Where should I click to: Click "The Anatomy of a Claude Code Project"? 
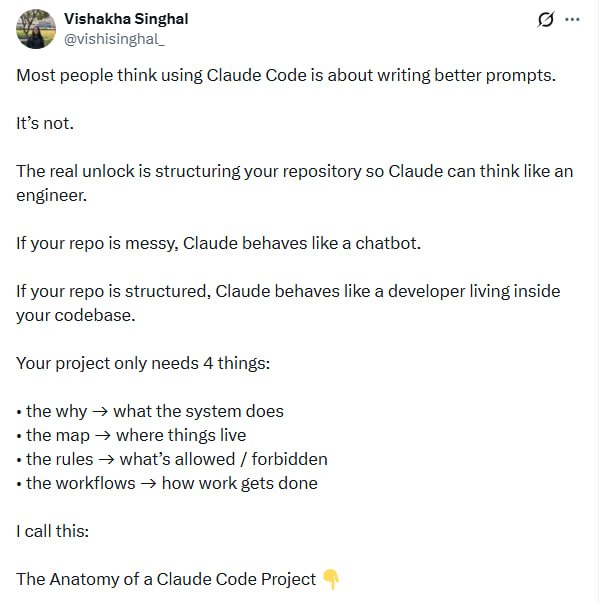point(166,579)
